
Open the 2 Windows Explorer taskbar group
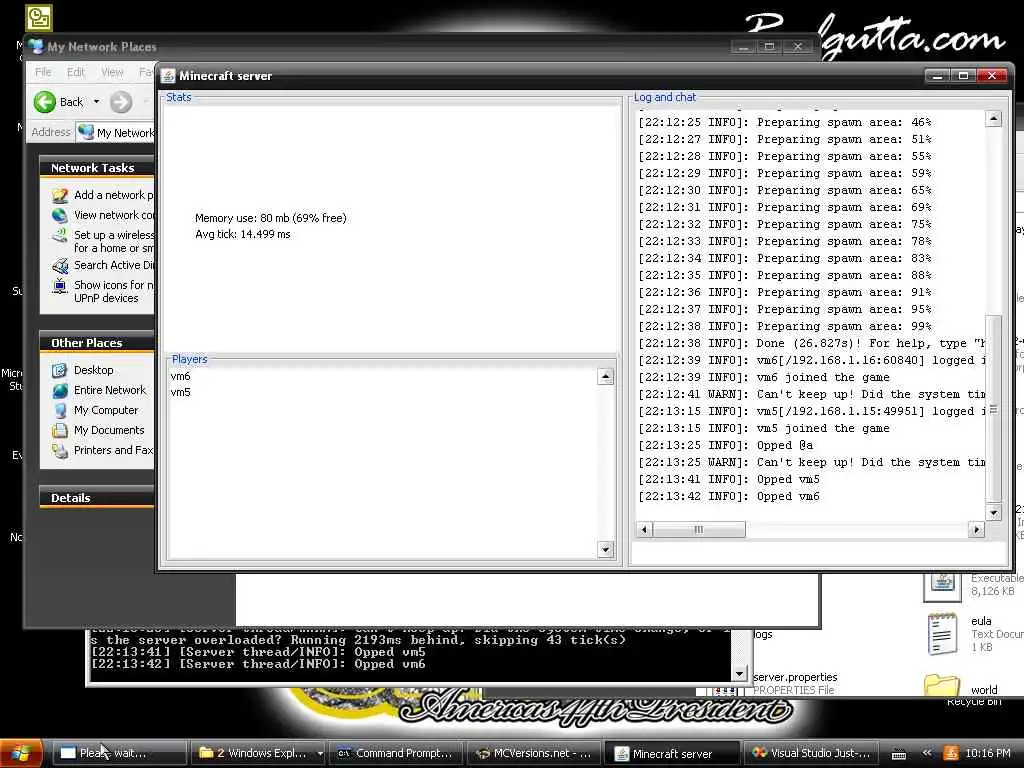259,753
